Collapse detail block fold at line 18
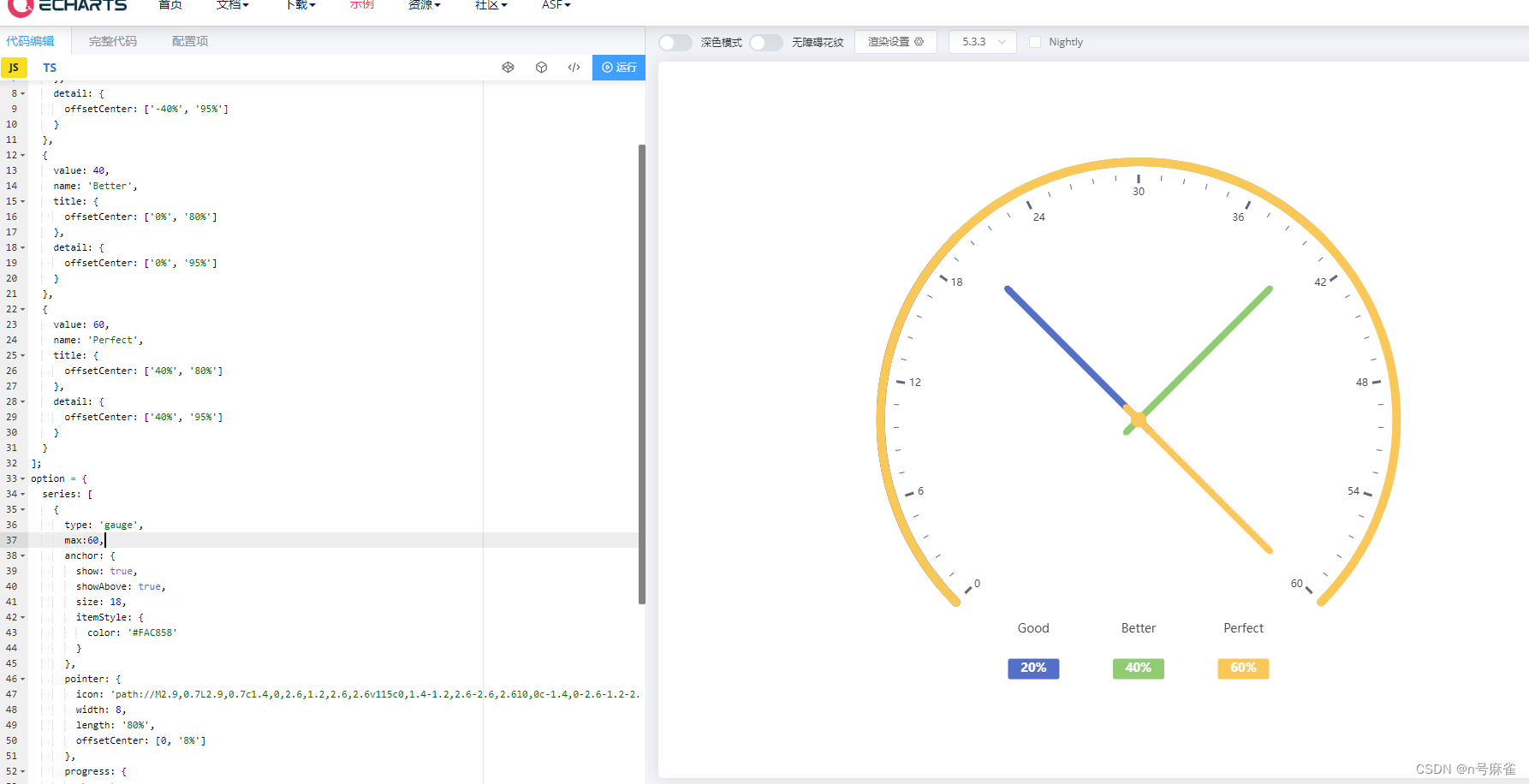The width and height of the screenshot is (1529, 784). point(23,248)
